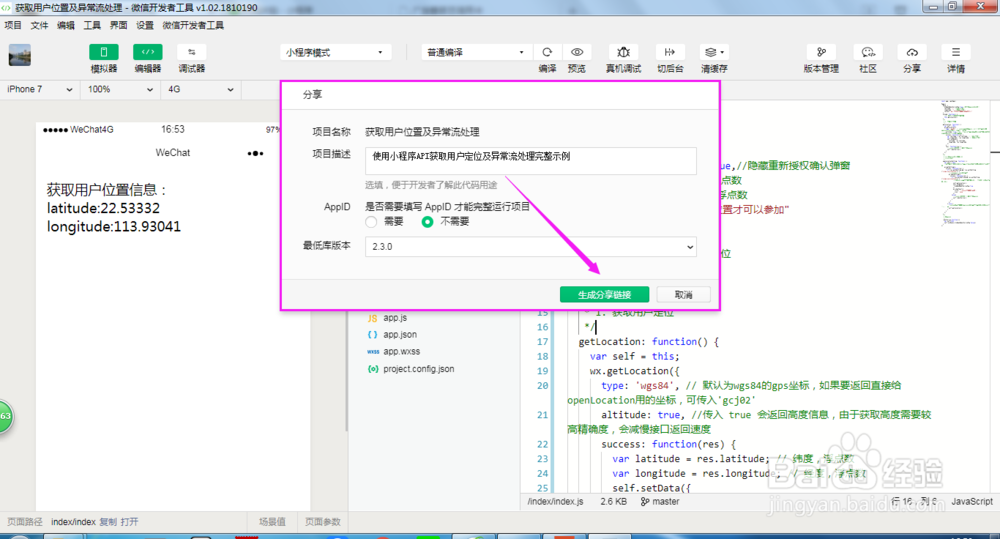Open the 小程序模式 mode dropdown
This screenshot has width=1000, height=539.
335,52
